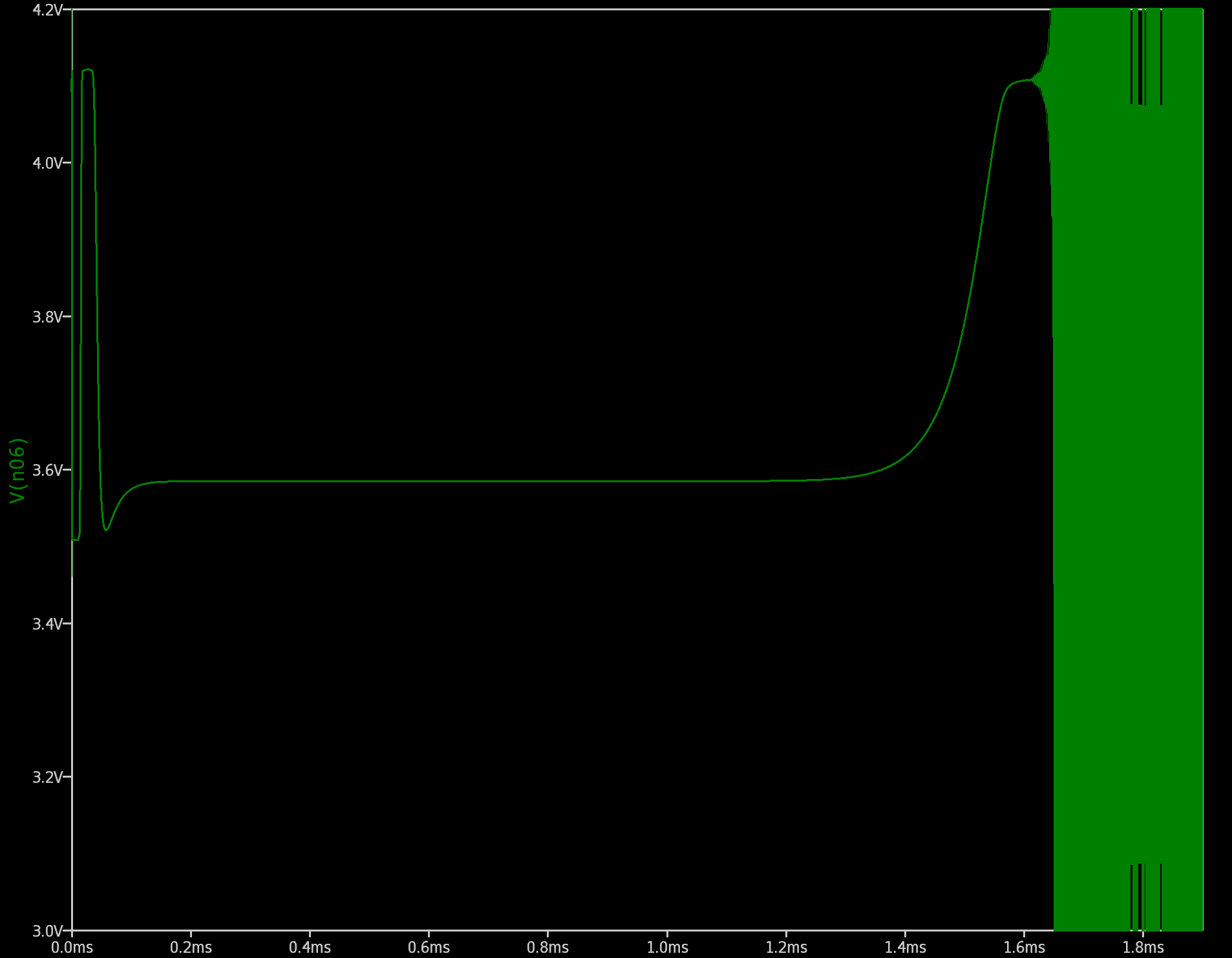1232x958 pixels.
Task: Click the 0.8ms time label
Action: [548, 948]
